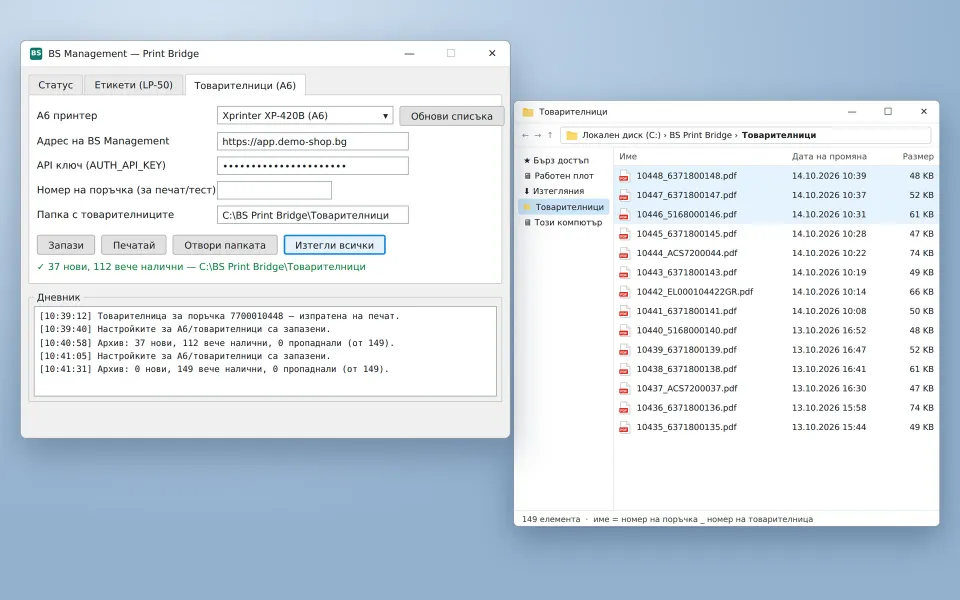
Task: Select file 10441_6371800141.pdf
Action: 776,311
